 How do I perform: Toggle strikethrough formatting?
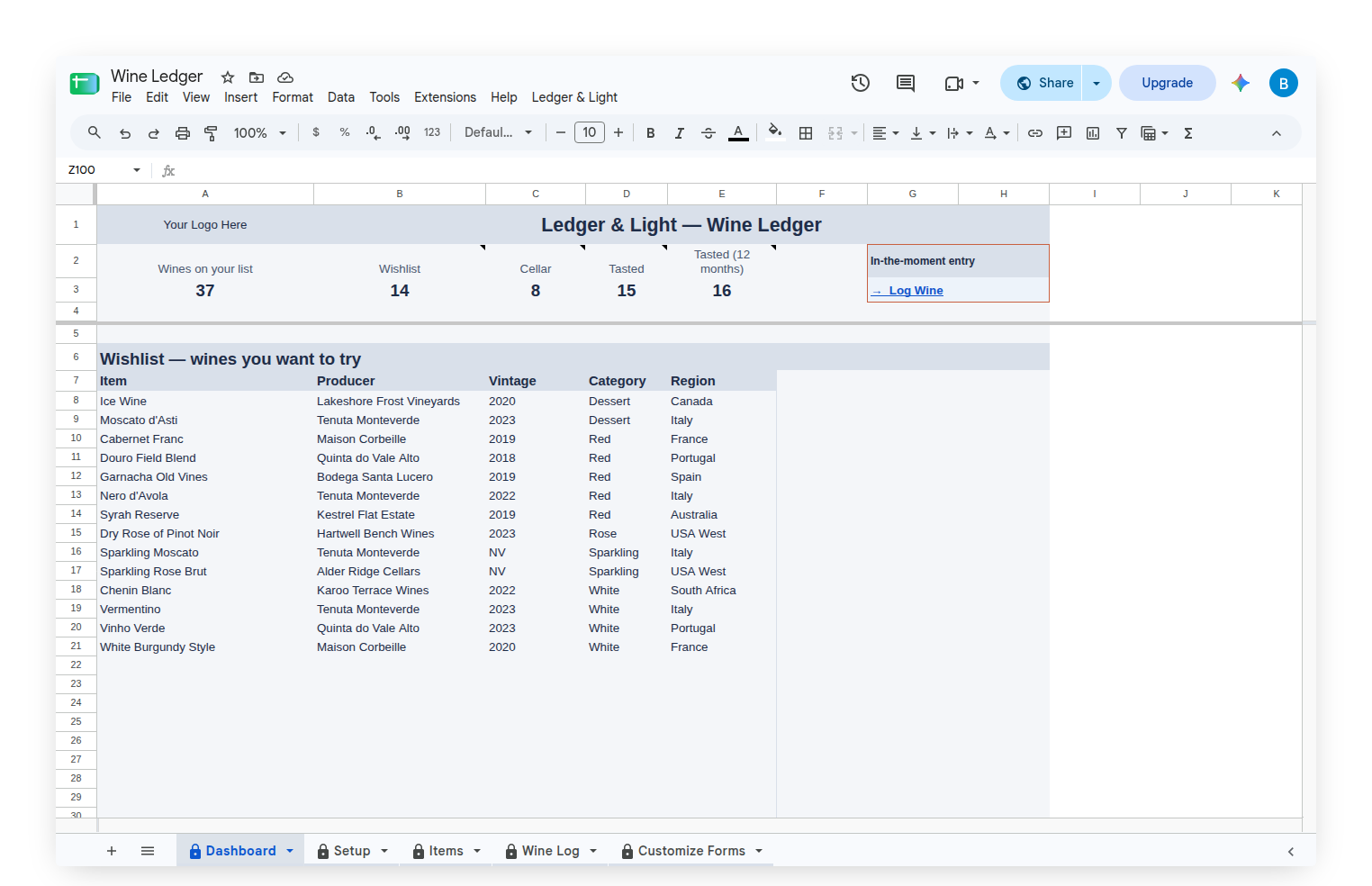(x=709, y=133)
